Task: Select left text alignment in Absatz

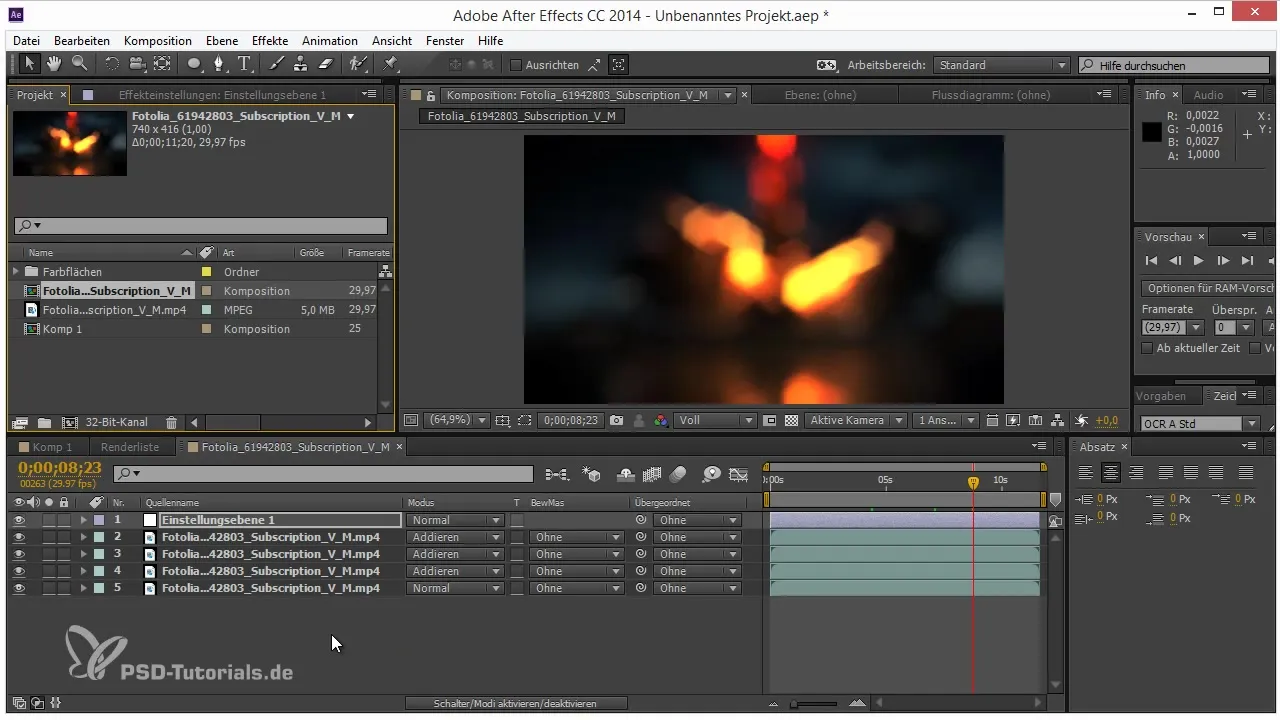Action: pyautogui.click(x=1087, y=472)
